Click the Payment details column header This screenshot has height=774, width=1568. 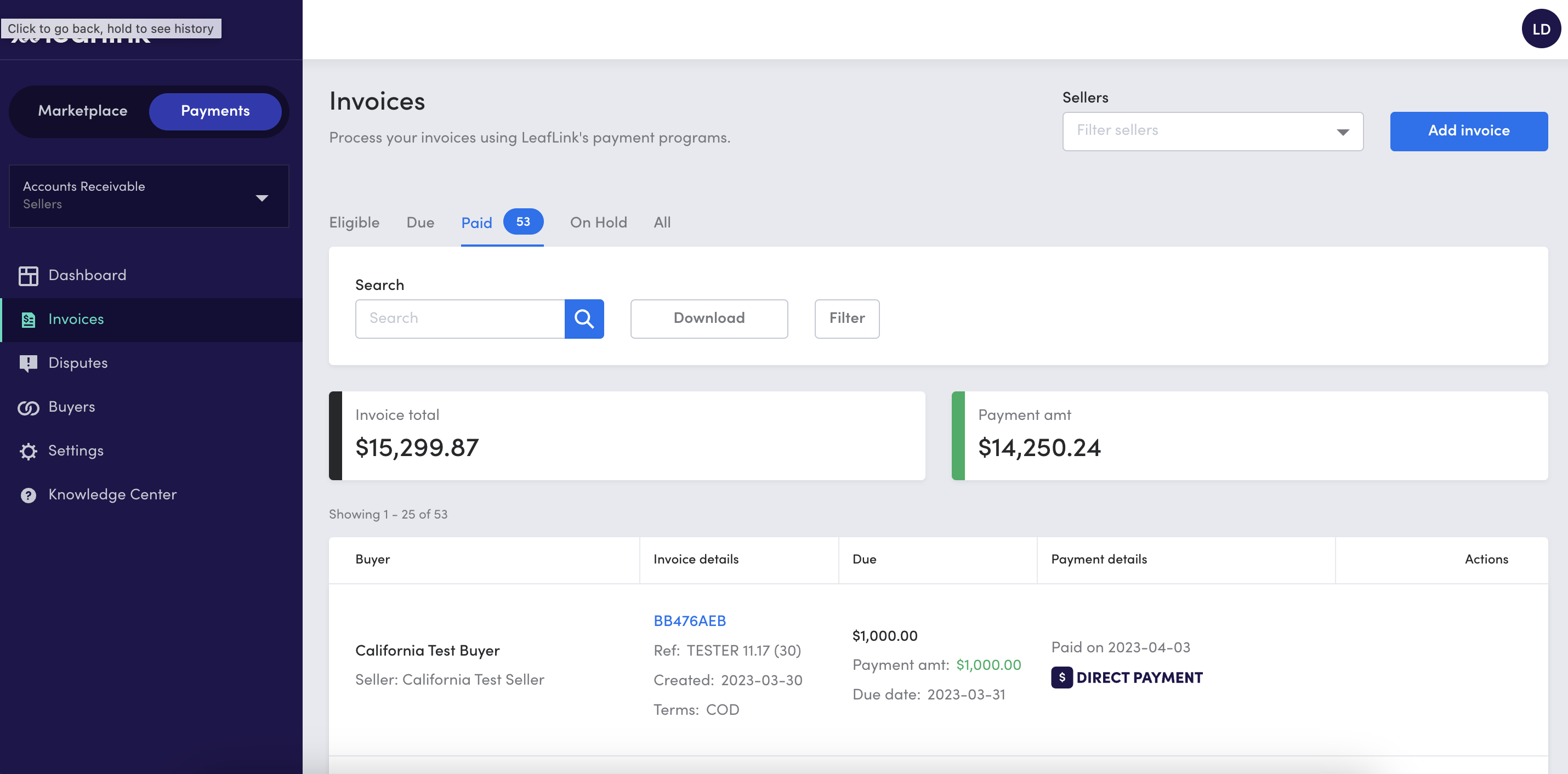coord(1099,559)
